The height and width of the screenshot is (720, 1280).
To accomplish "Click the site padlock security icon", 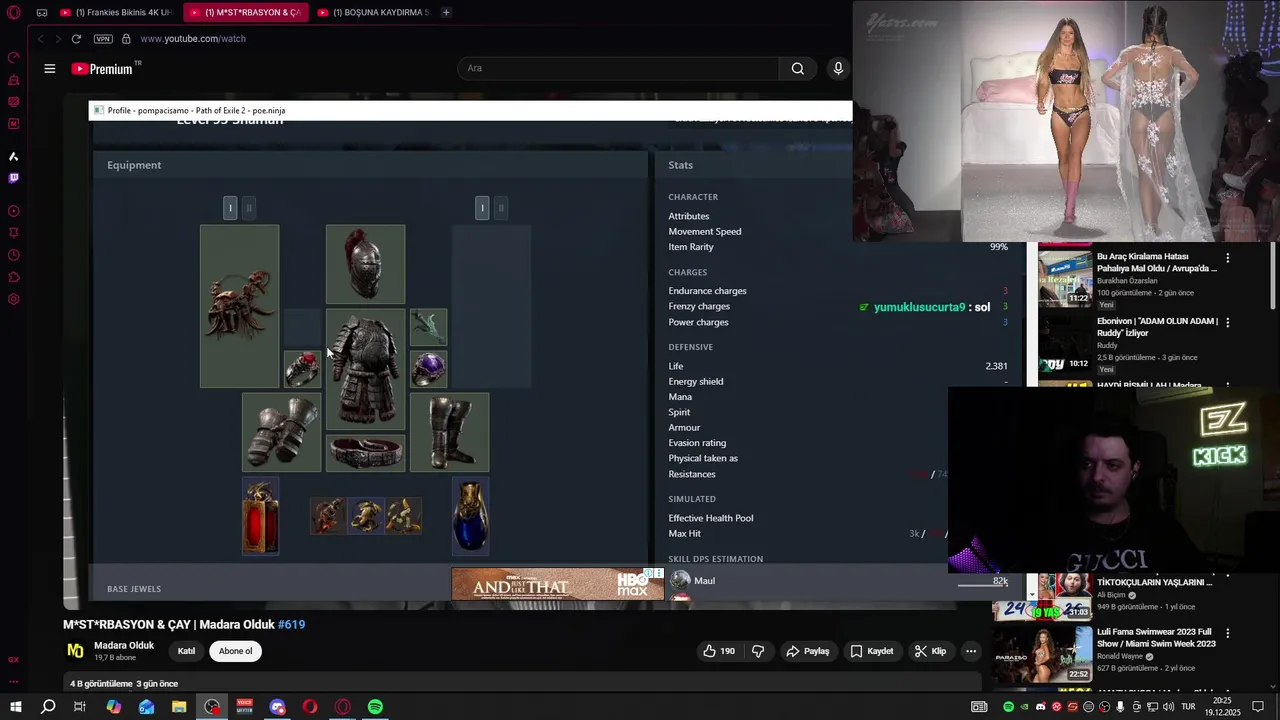I will pos(126,39).
